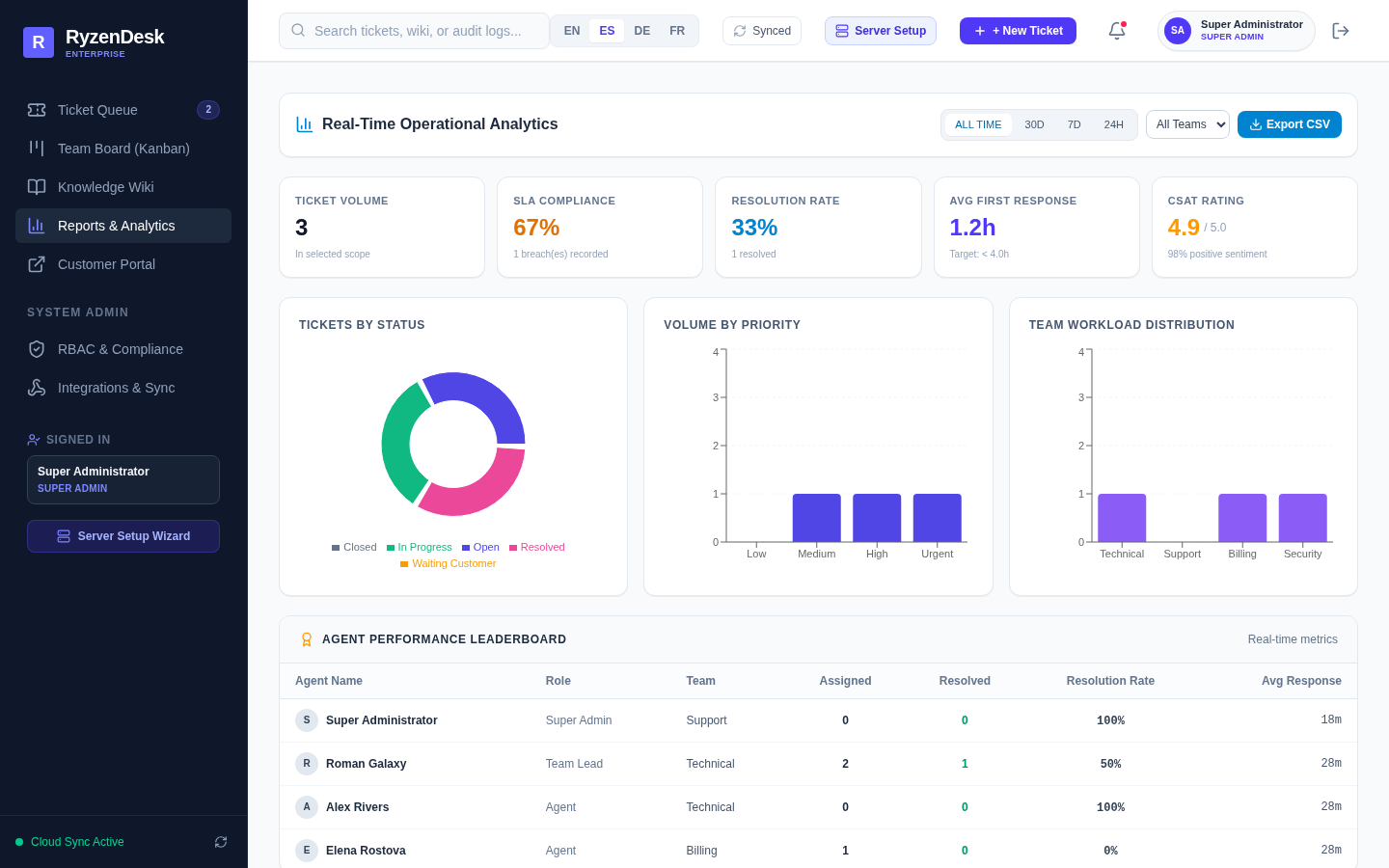Screen dimensions: 1389x868
Task: Click the Server Setup button in header
Action: 881,31
